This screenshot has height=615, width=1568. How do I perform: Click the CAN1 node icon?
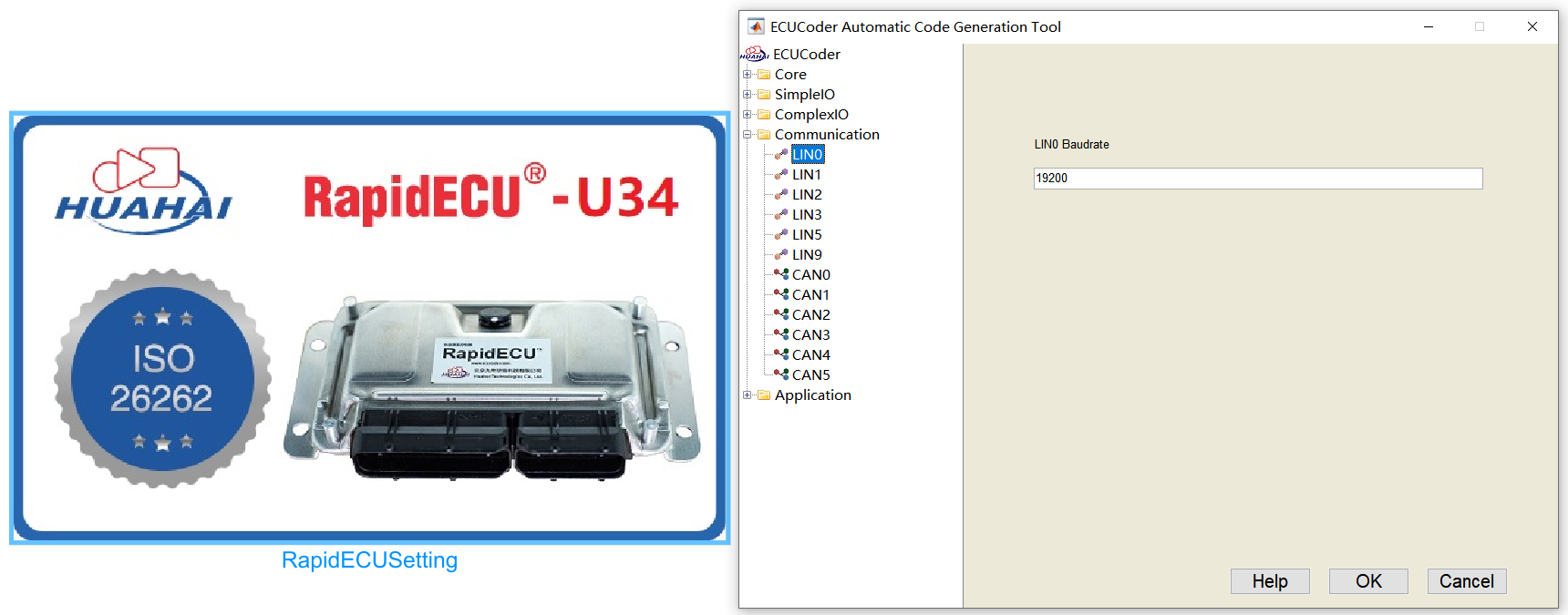(781, 294)
